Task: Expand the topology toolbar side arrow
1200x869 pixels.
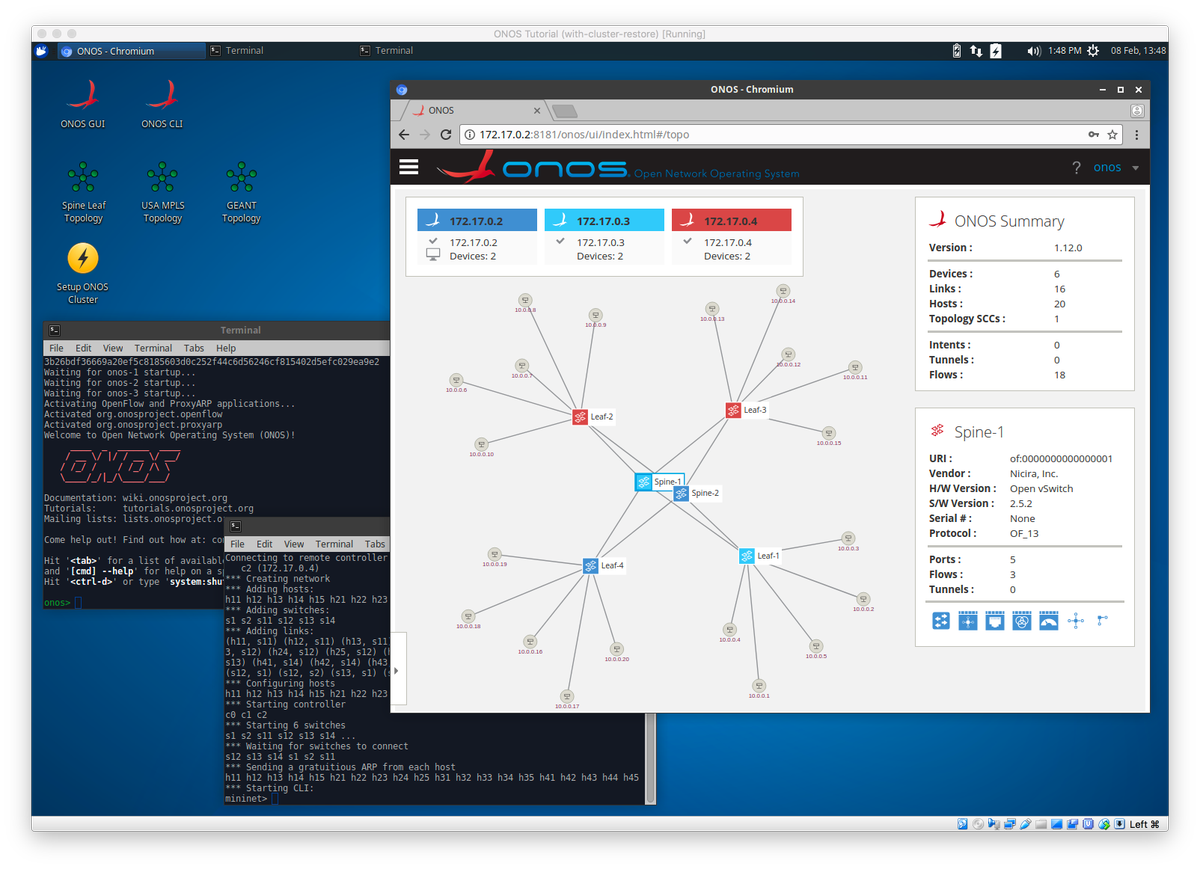Action: 397,670
